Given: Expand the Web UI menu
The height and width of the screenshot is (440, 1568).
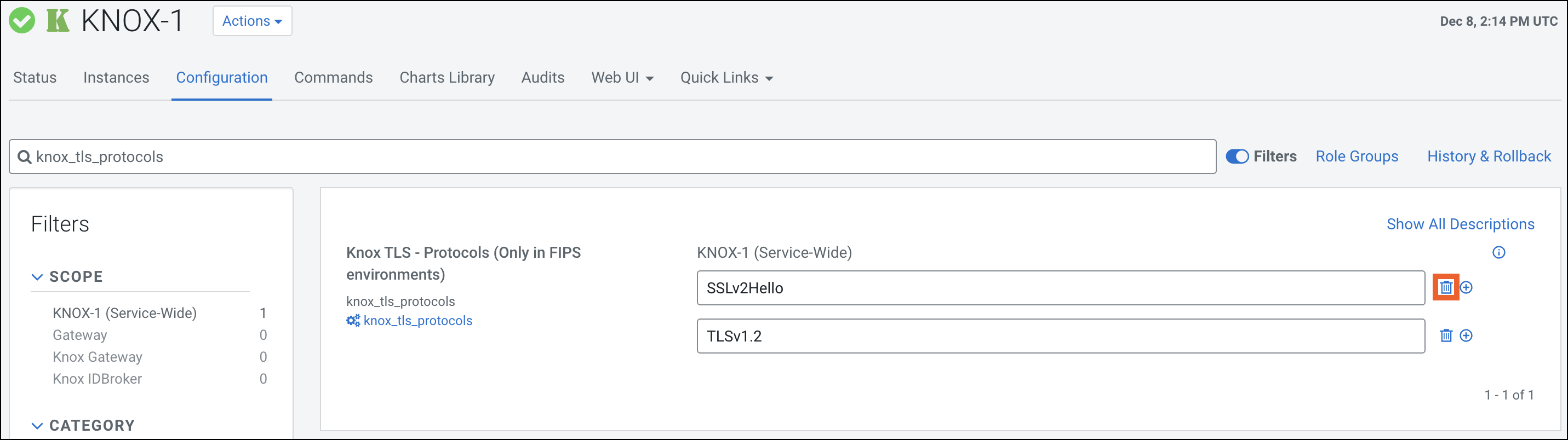Looking at the screenshot, I should point(622,78).
